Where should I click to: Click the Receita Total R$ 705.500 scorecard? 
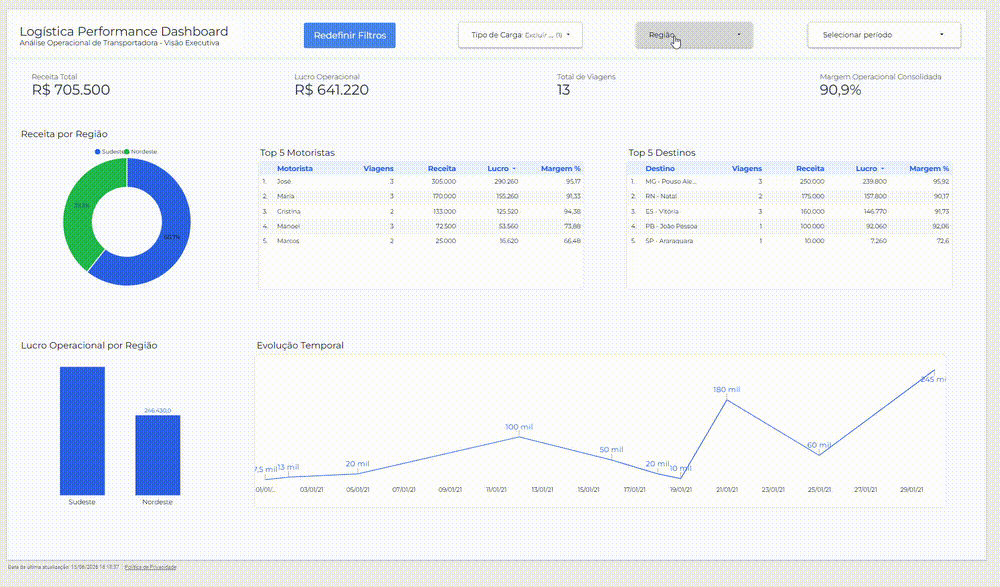(x=71, y=85)
